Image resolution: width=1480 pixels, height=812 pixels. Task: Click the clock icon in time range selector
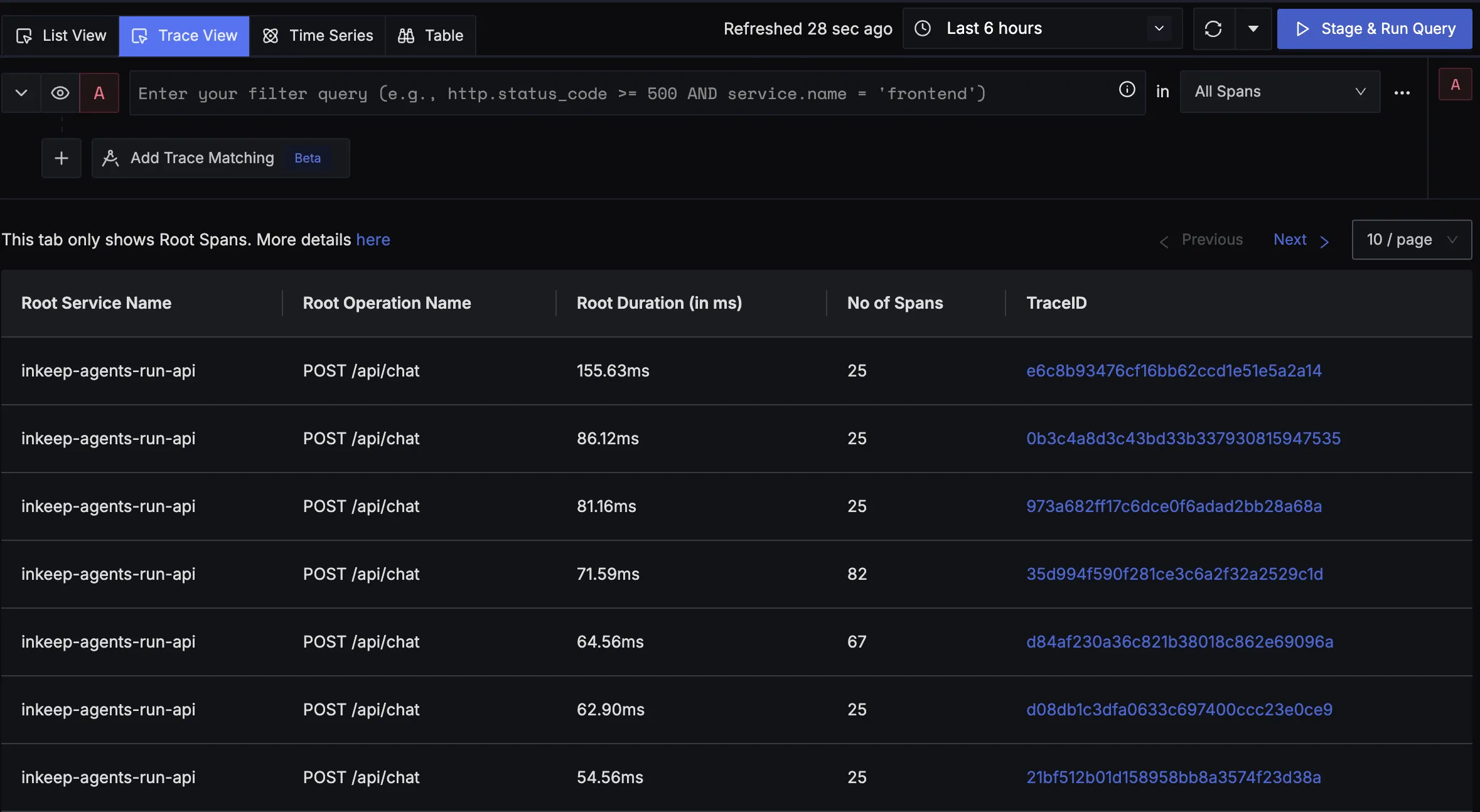[x=923, y=28]
